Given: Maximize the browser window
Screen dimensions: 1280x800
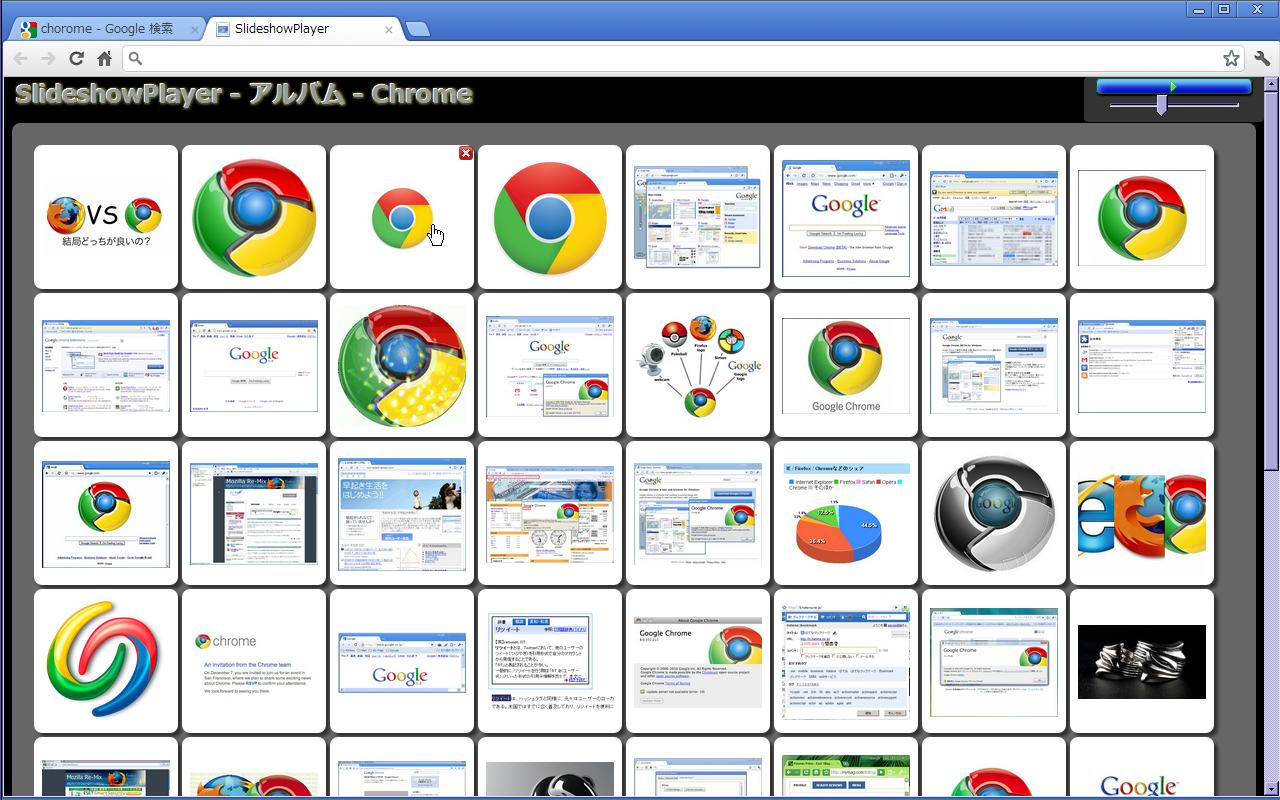Looking at the screenshot, I should 1224,9.
